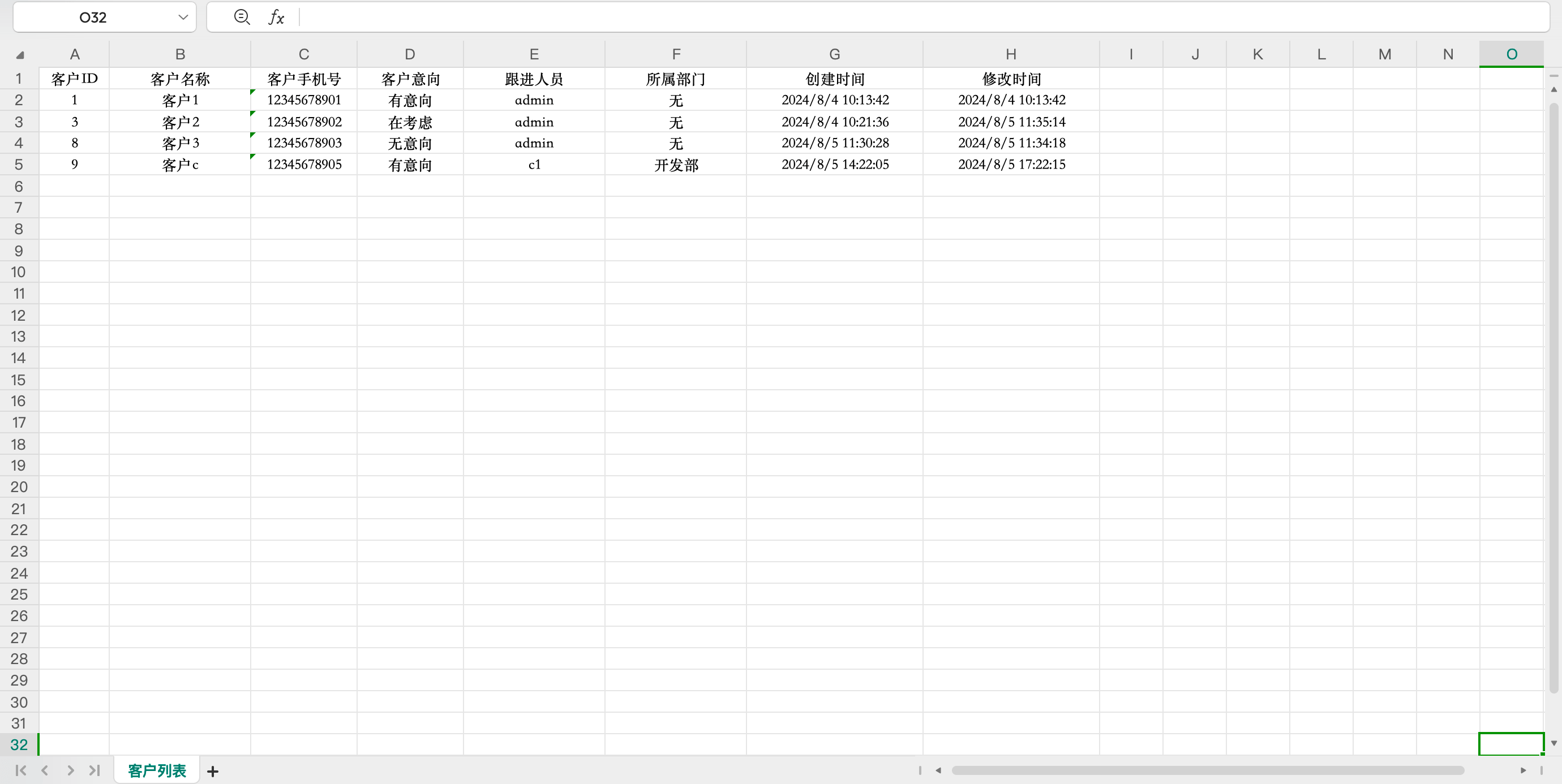Click cell with header 修改时间

[x=1011, y=79]
